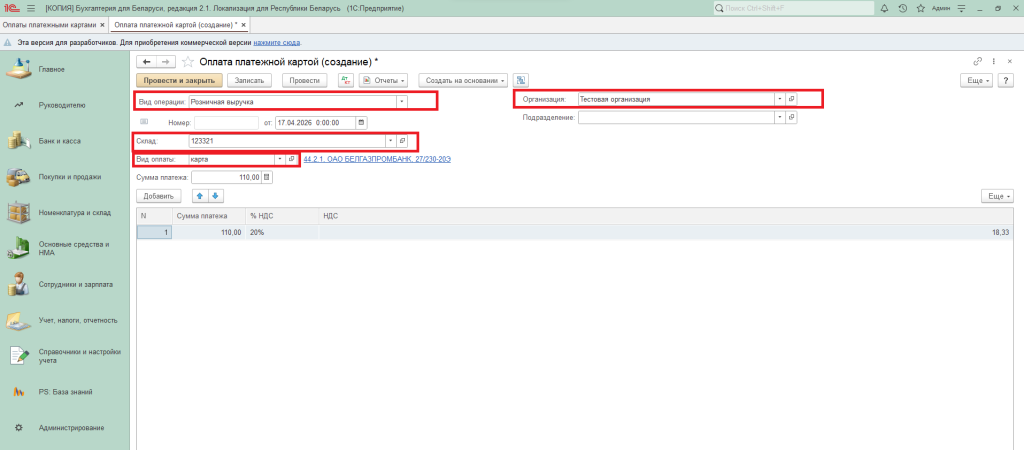Show Дт/Кт postings icon
1024x450 pixels.
coord(345,80)
